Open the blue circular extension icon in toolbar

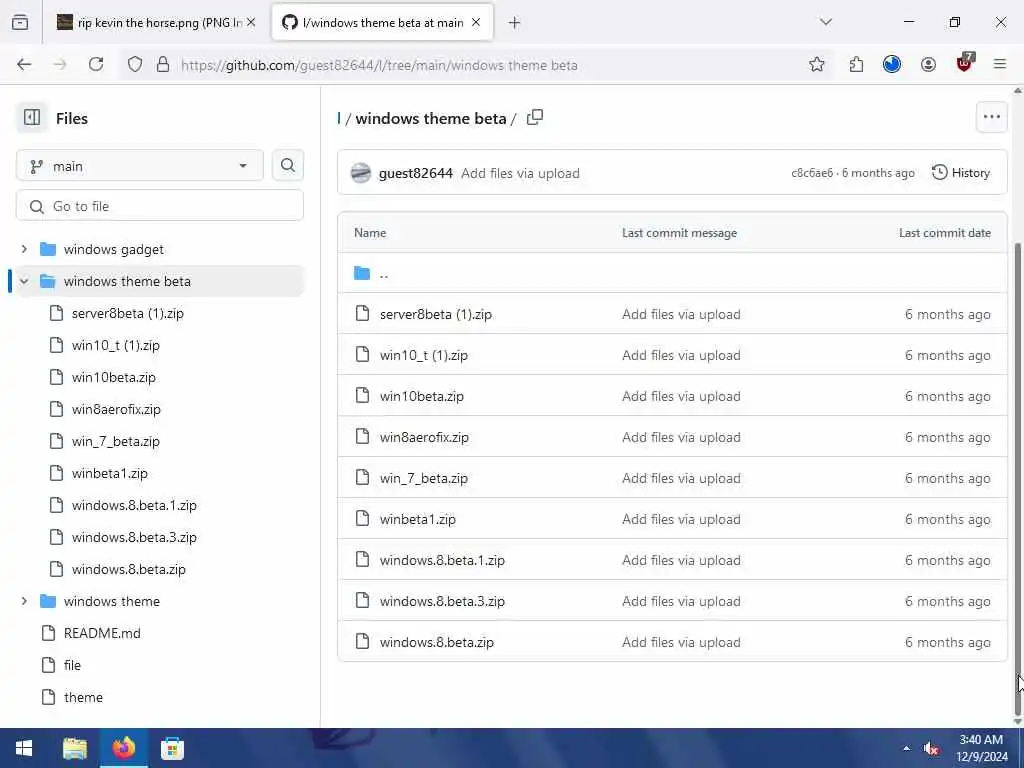[891, 65]
